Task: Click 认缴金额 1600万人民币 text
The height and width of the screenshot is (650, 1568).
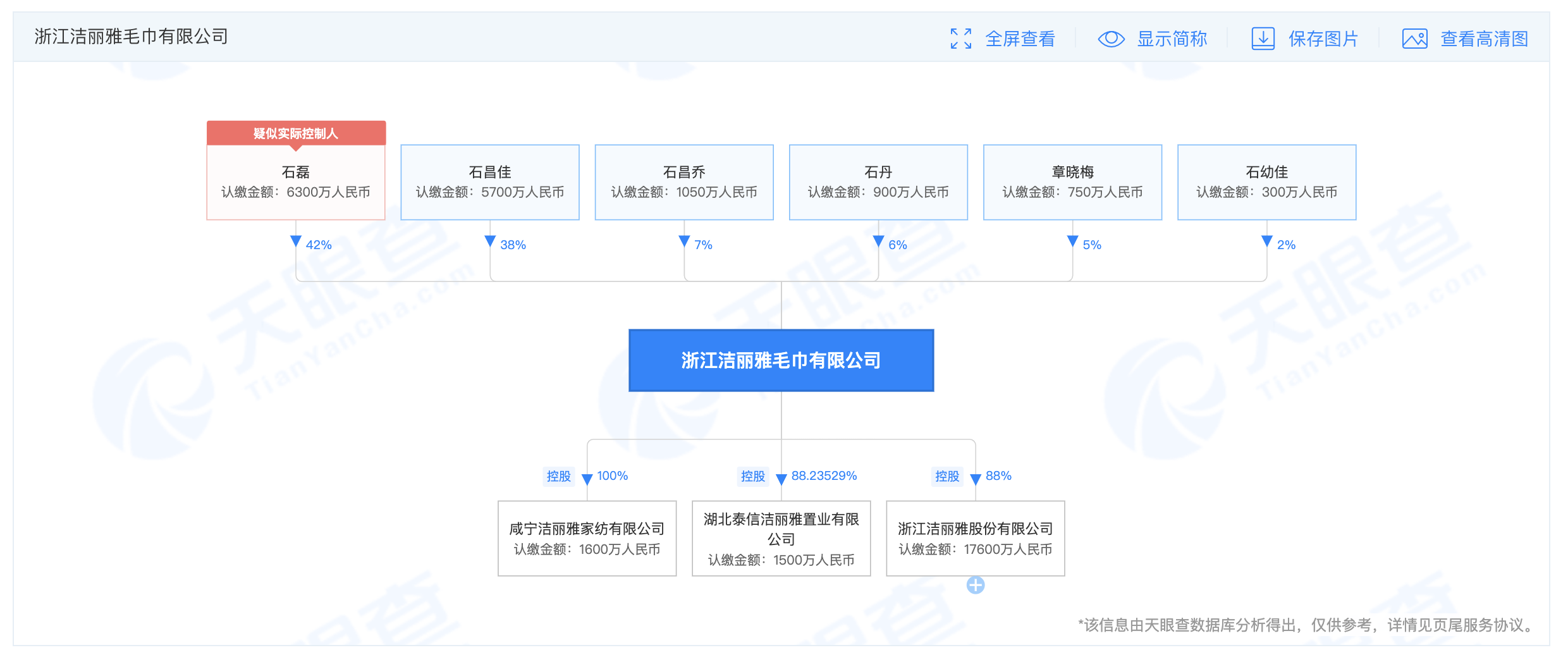Action: [x=587, y=549]
